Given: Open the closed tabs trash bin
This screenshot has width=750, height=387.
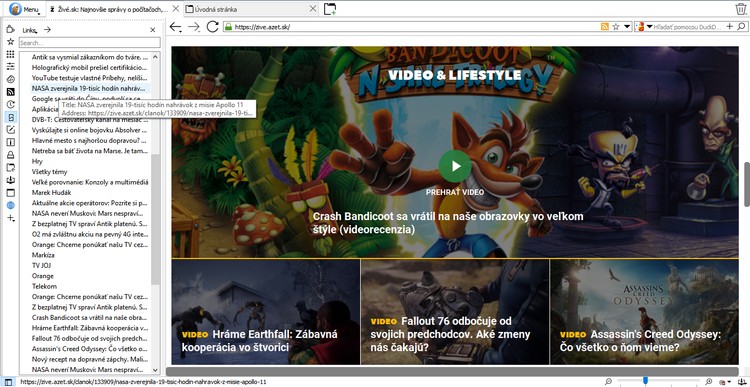Looking at the screenshot, I should coord(740,9).
